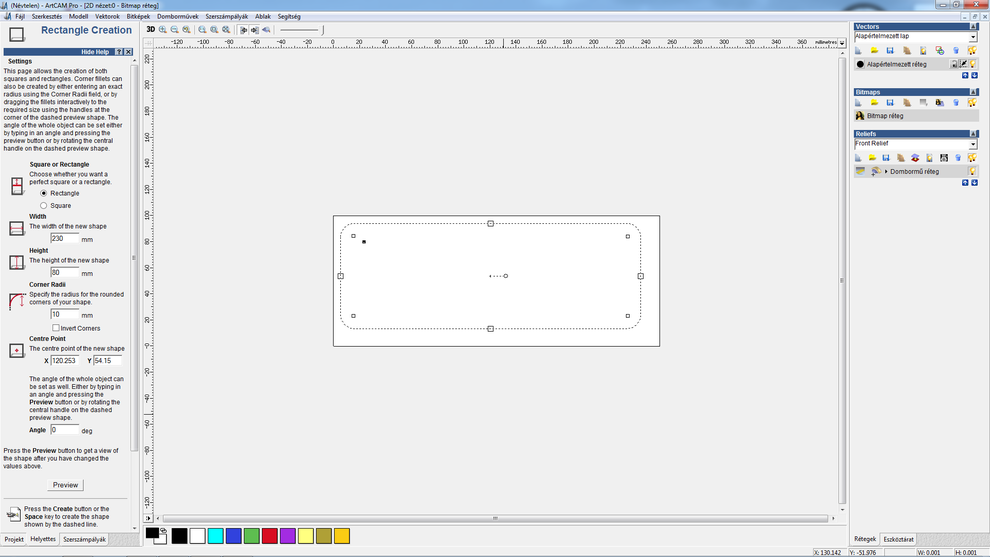Switch to the Szerszámpályák tab
The image size is (990, 557).
click(85, 539)
